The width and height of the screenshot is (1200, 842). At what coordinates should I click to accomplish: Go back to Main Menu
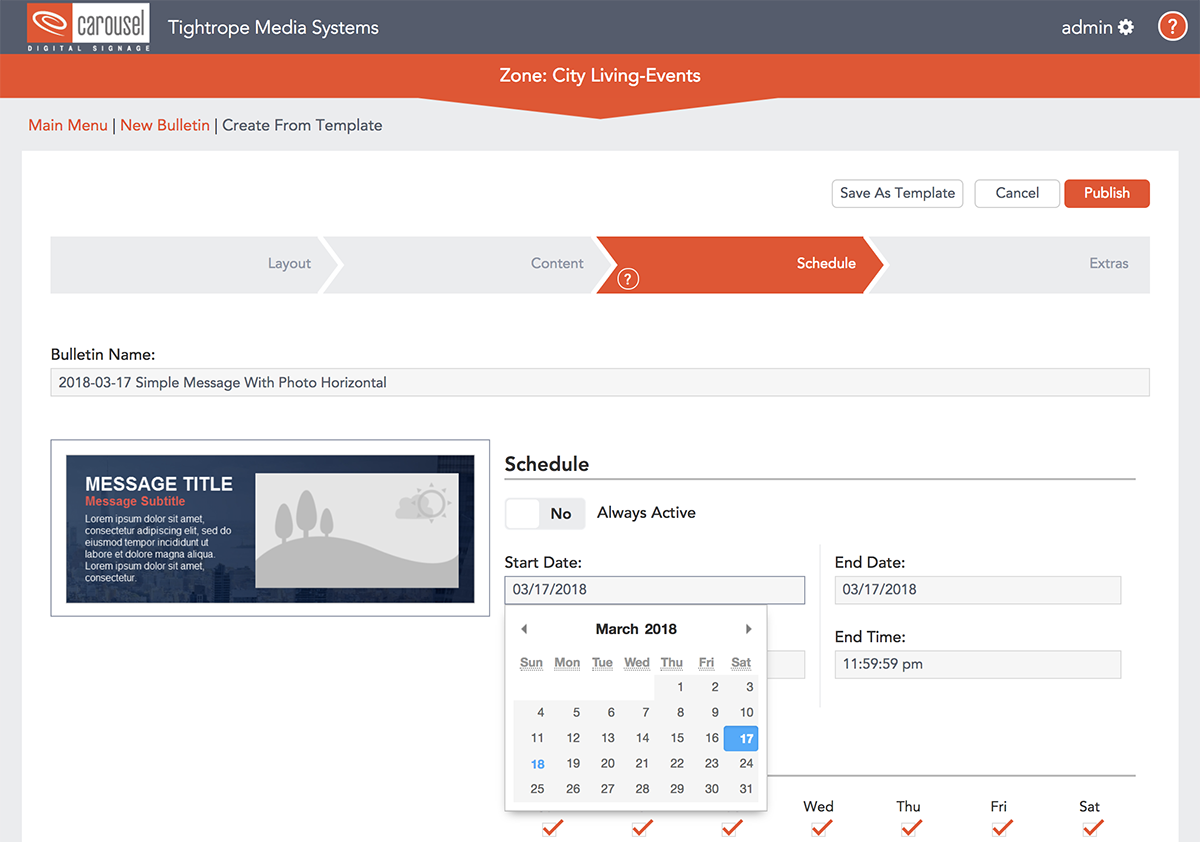68,125
